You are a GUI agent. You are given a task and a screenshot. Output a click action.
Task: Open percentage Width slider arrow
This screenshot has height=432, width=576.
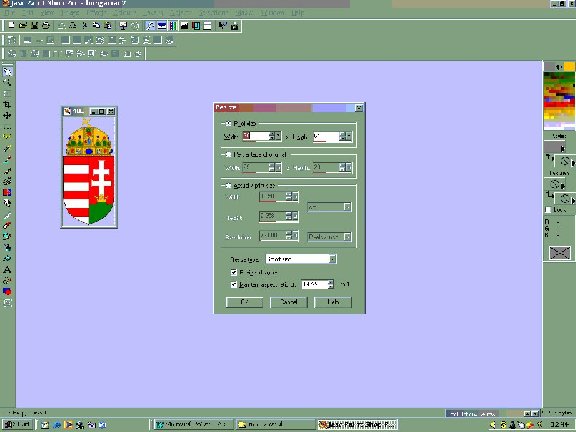click(278, 168)
